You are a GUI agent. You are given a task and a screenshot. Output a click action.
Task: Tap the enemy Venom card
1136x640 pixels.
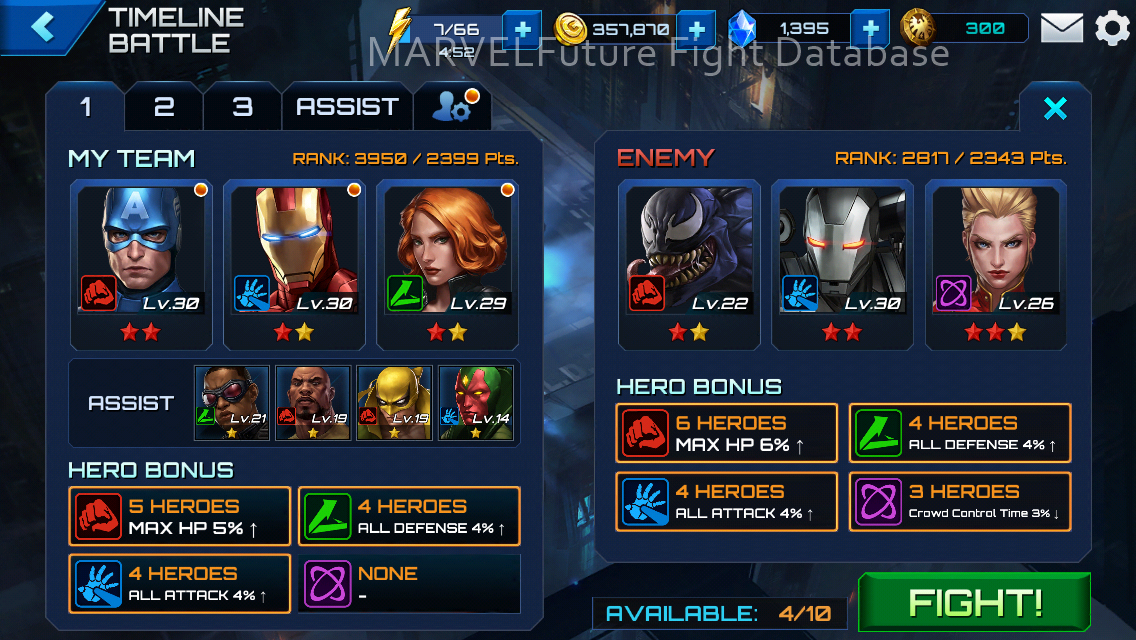689,265
